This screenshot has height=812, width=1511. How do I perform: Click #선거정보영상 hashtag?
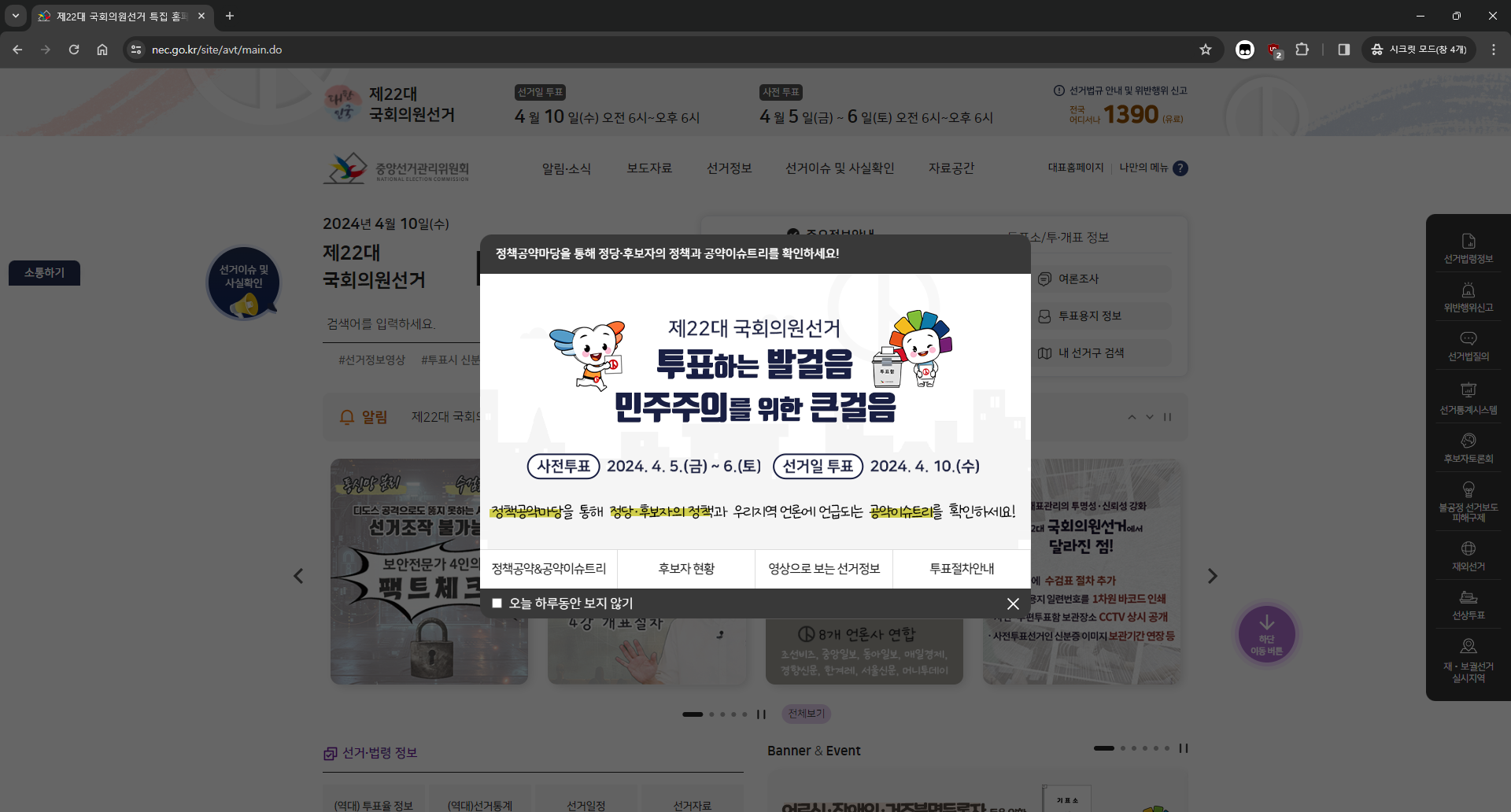(371, 360)
